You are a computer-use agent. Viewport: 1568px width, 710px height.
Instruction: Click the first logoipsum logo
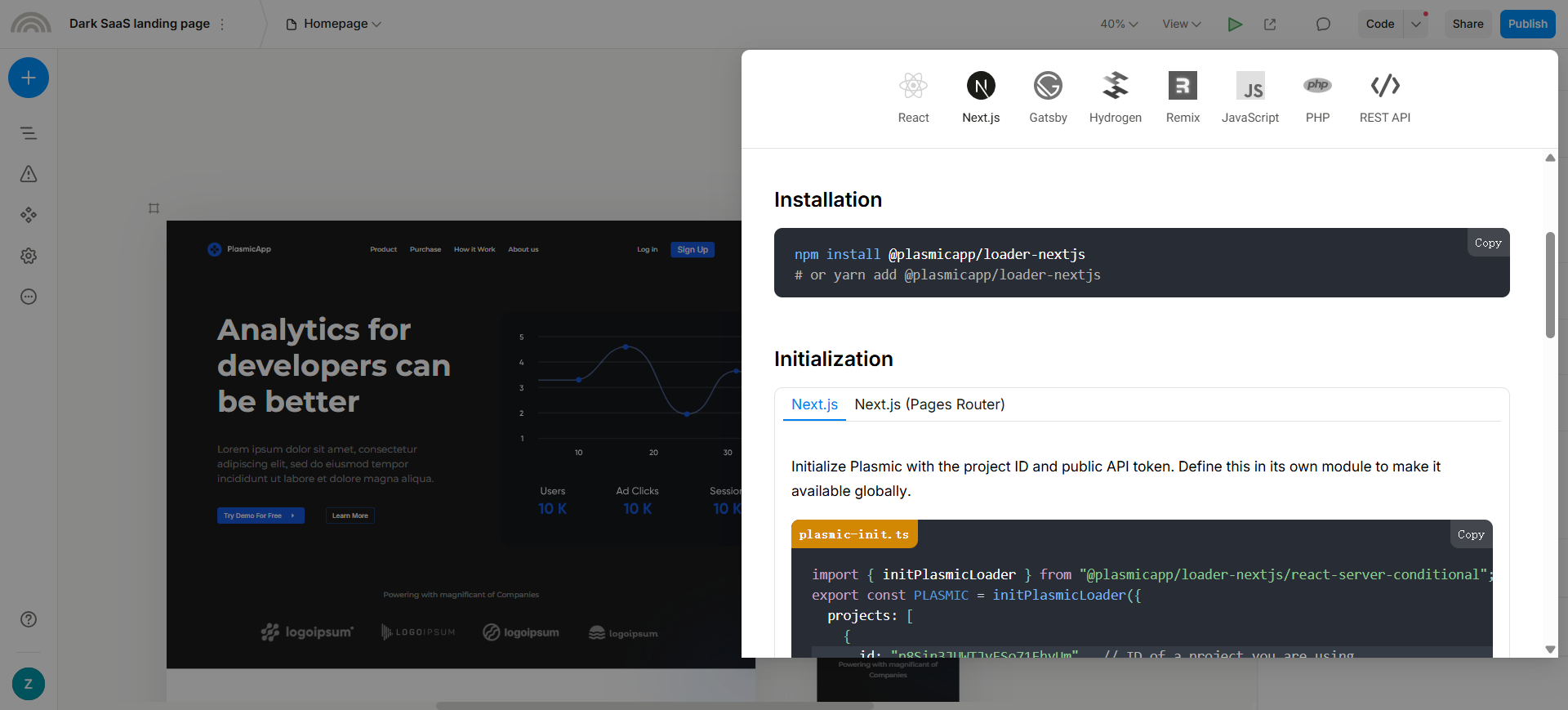(x=307, y=632)
